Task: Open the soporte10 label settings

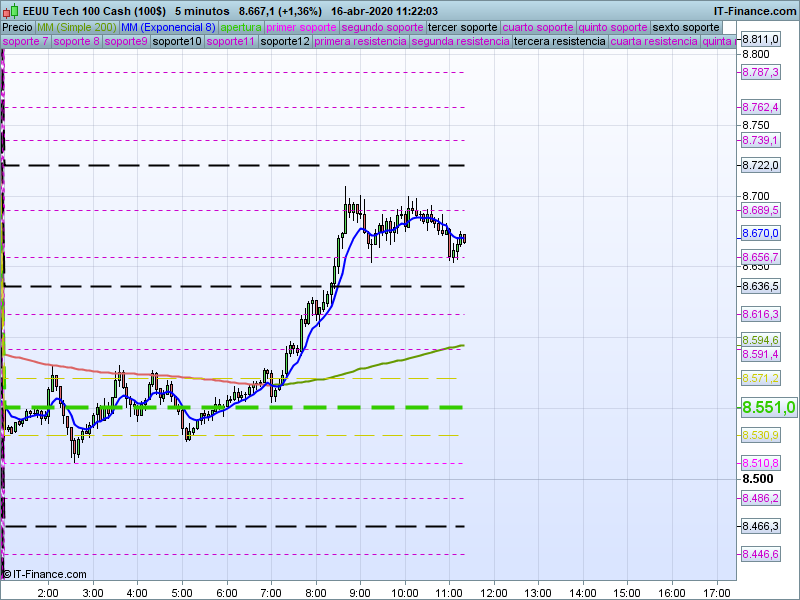Action: tap(177, 42)
